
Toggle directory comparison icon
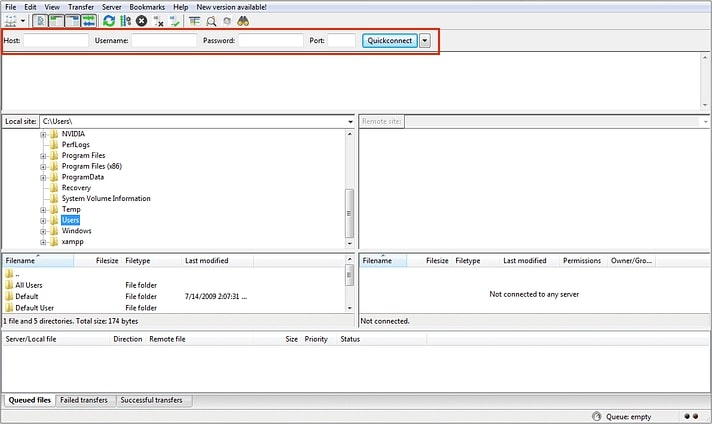point(211,21)
